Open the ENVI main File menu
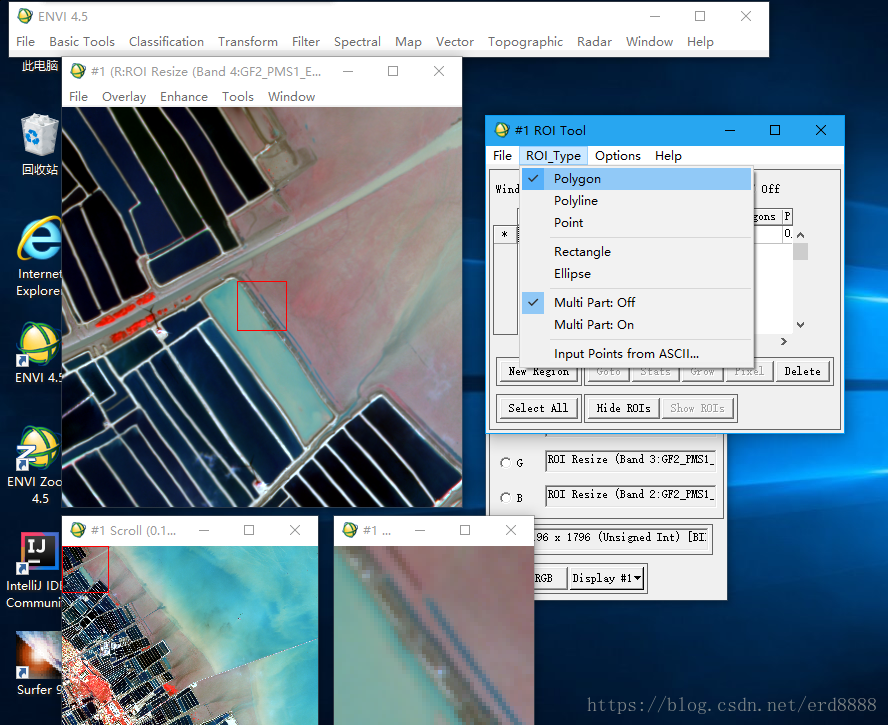Viewport: 888px width, 725px height. point(25,42)
